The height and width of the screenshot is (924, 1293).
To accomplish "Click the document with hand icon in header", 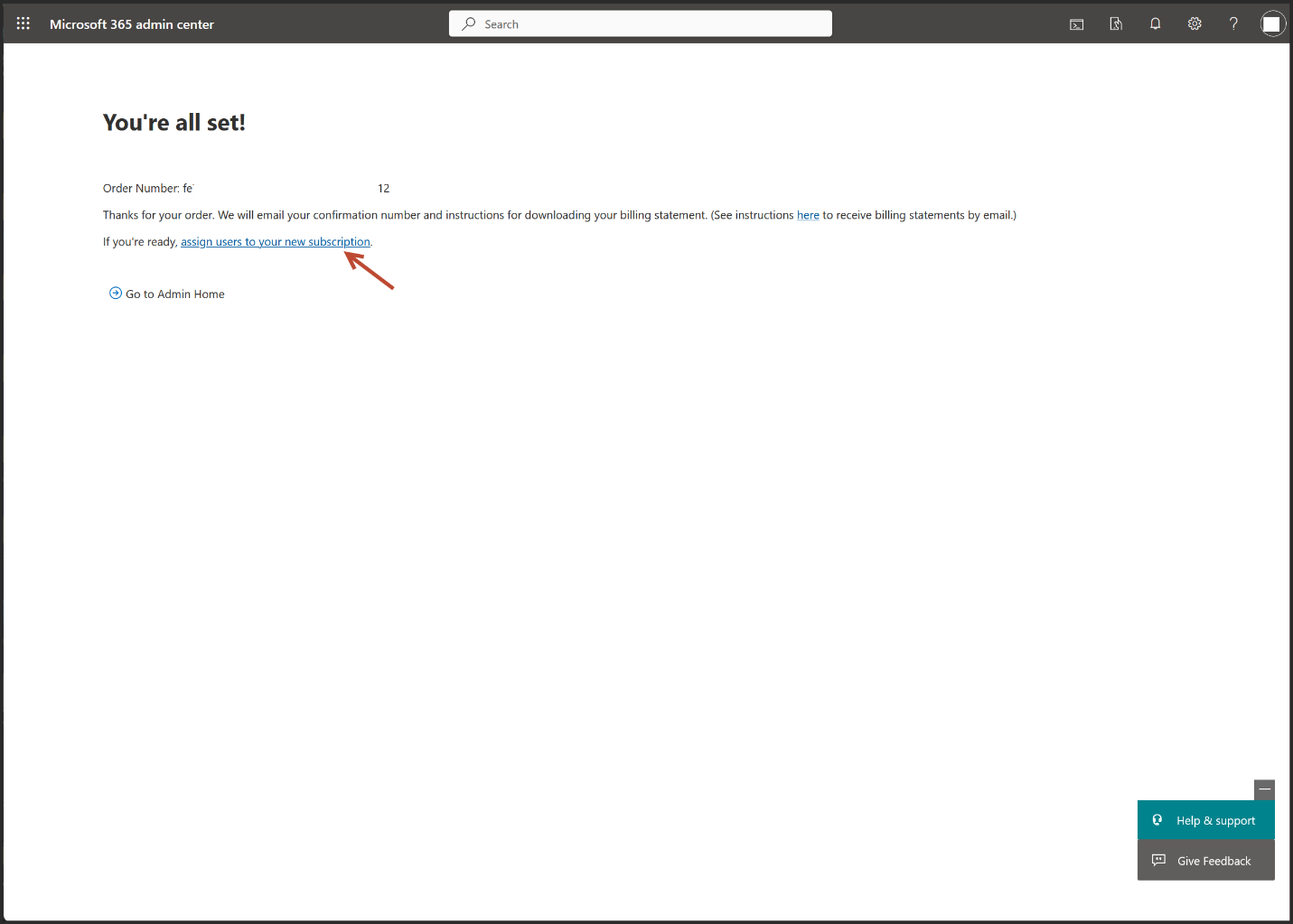I will (x=1116, y=24).
